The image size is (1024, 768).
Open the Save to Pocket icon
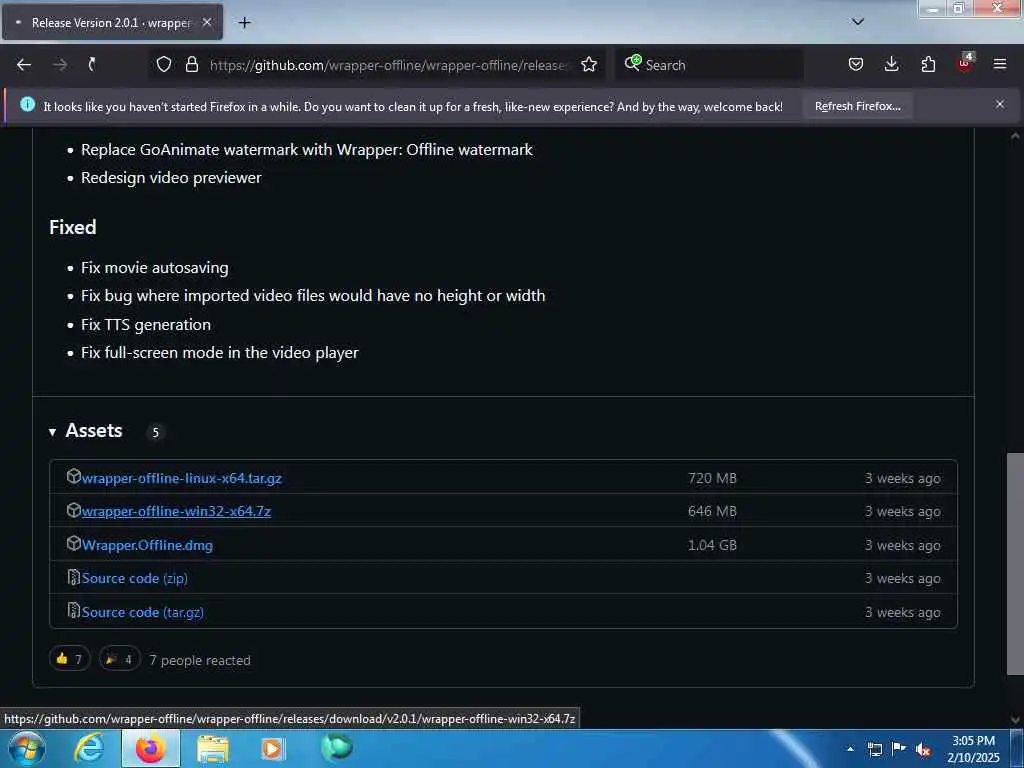[856, 65]
